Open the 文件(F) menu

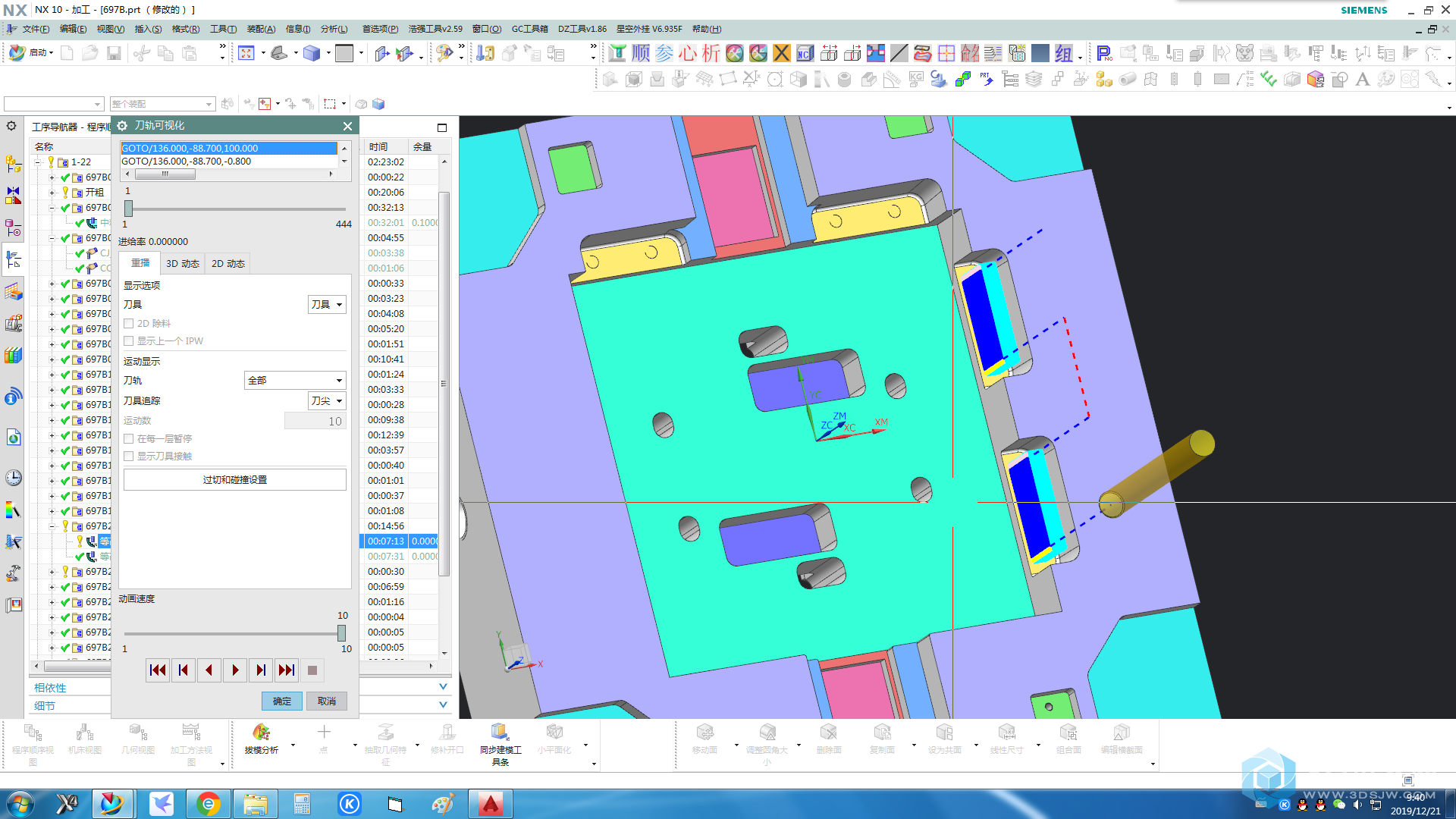coord(35,29)
